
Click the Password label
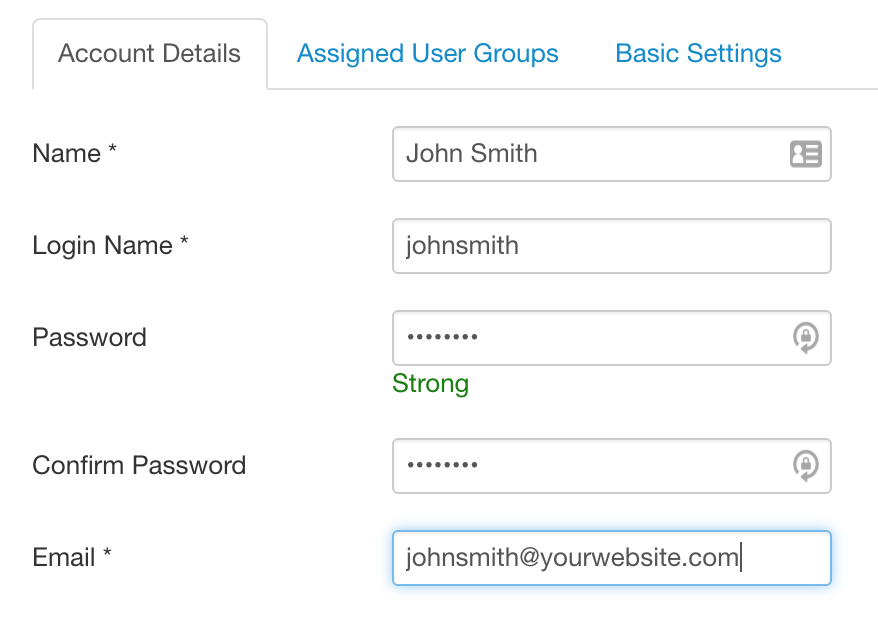point(89,338)
